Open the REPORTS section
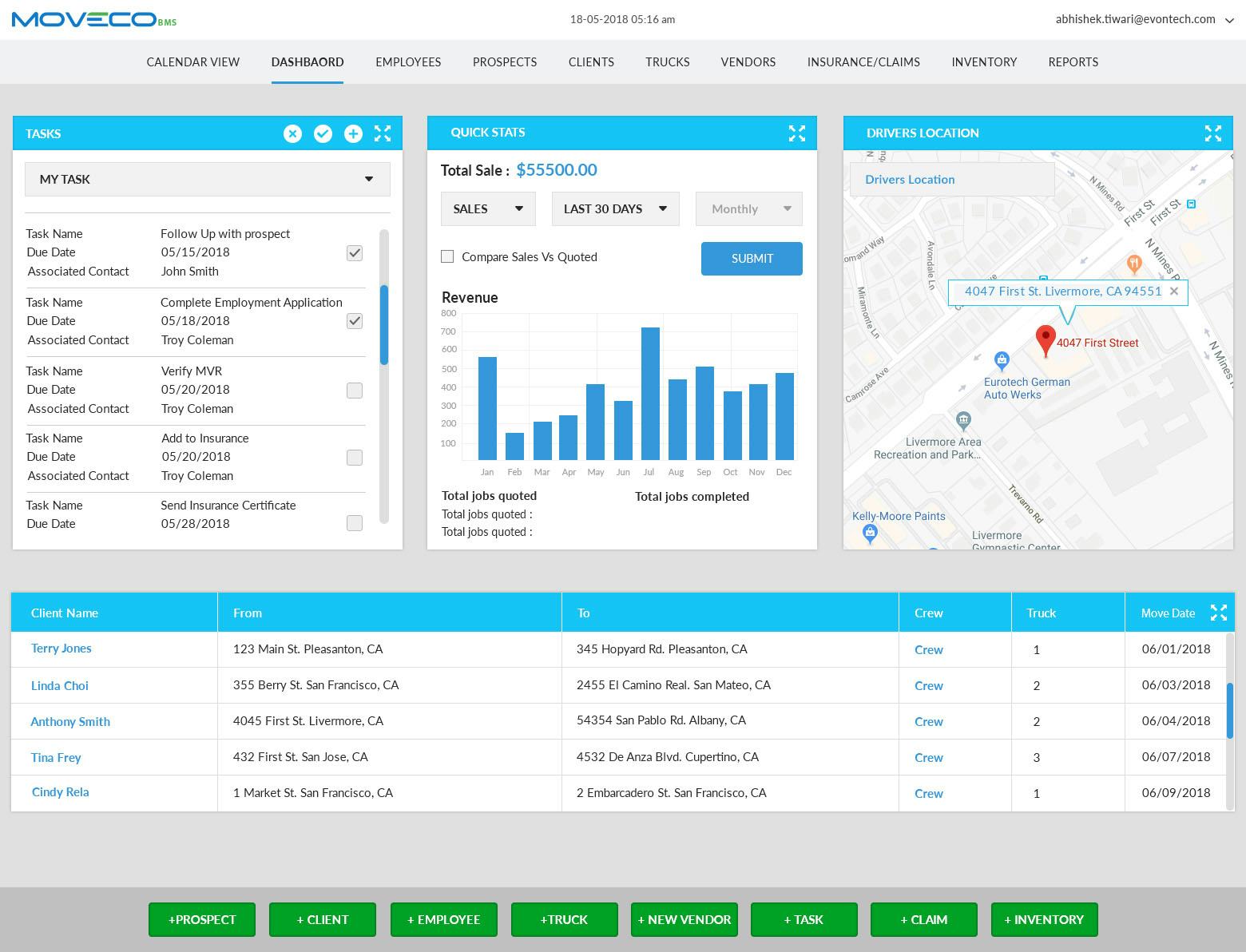The image size is (1246, 952). 1073,62
